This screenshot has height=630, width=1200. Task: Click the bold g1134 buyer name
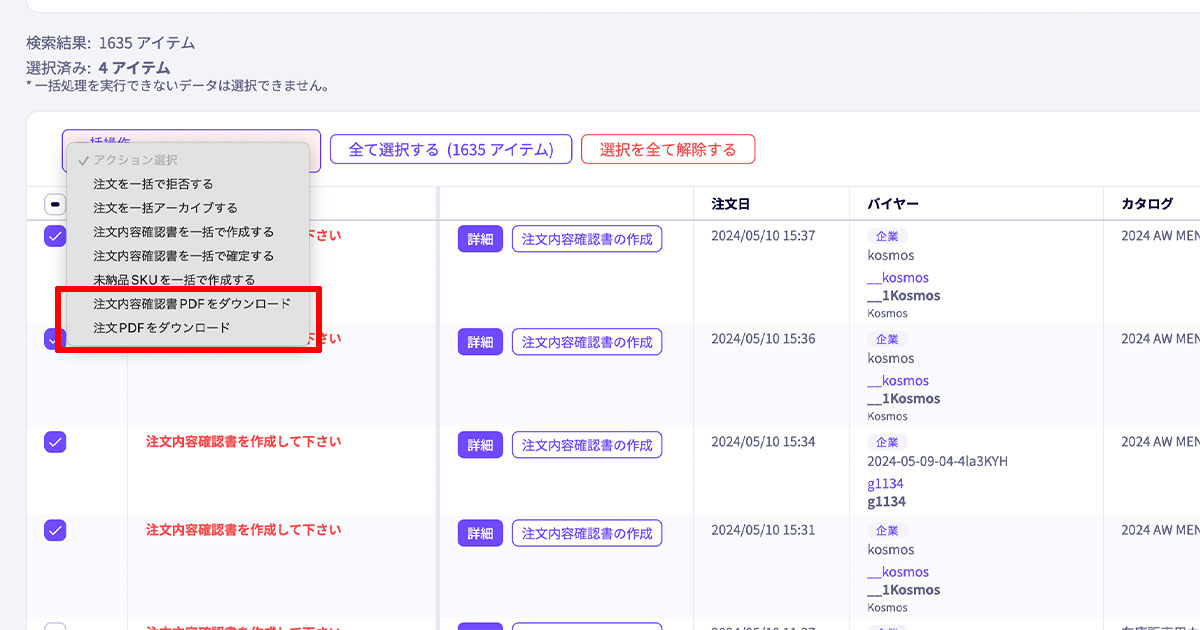tap(887, 501)
